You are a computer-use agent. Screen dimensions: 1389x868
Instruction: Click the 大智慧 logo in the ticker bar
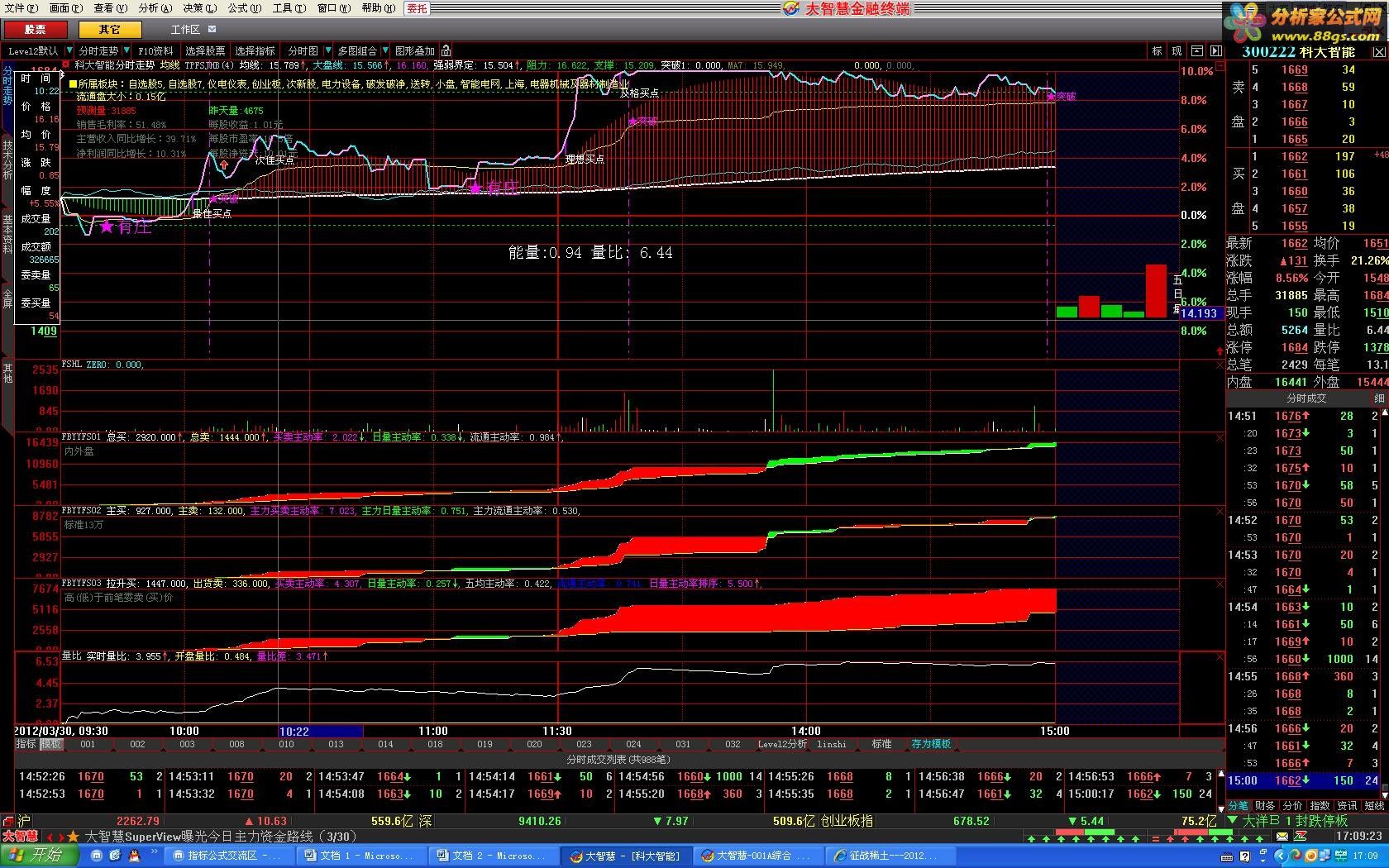pos(20,837)
